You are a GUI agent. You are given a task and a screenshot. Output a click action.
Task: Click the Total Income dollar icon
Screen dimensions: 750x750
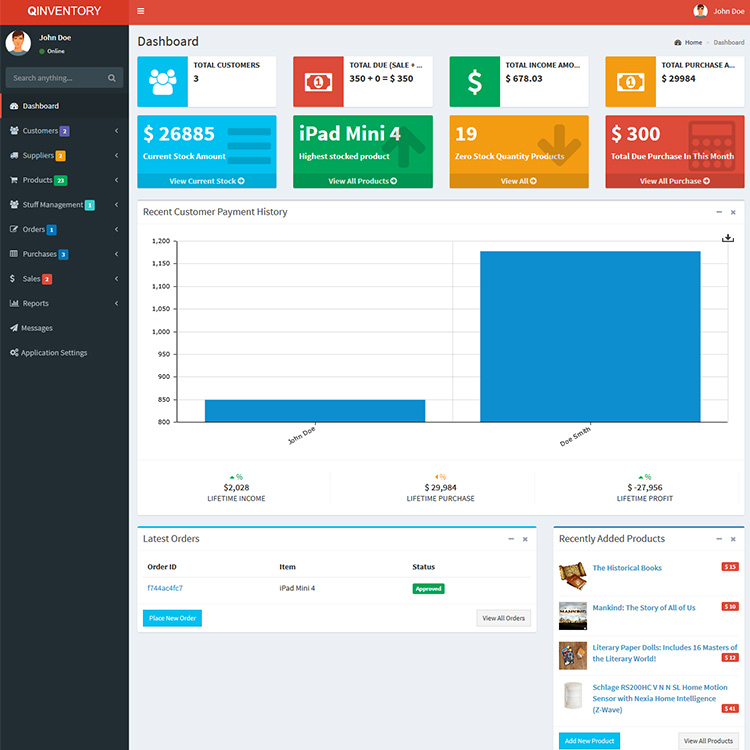tap(474, 82)
